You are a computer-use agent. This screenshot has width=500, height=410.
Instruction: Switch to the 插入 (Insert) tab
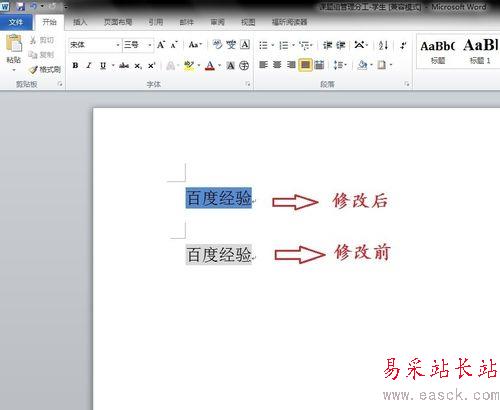tap(80, 22)
